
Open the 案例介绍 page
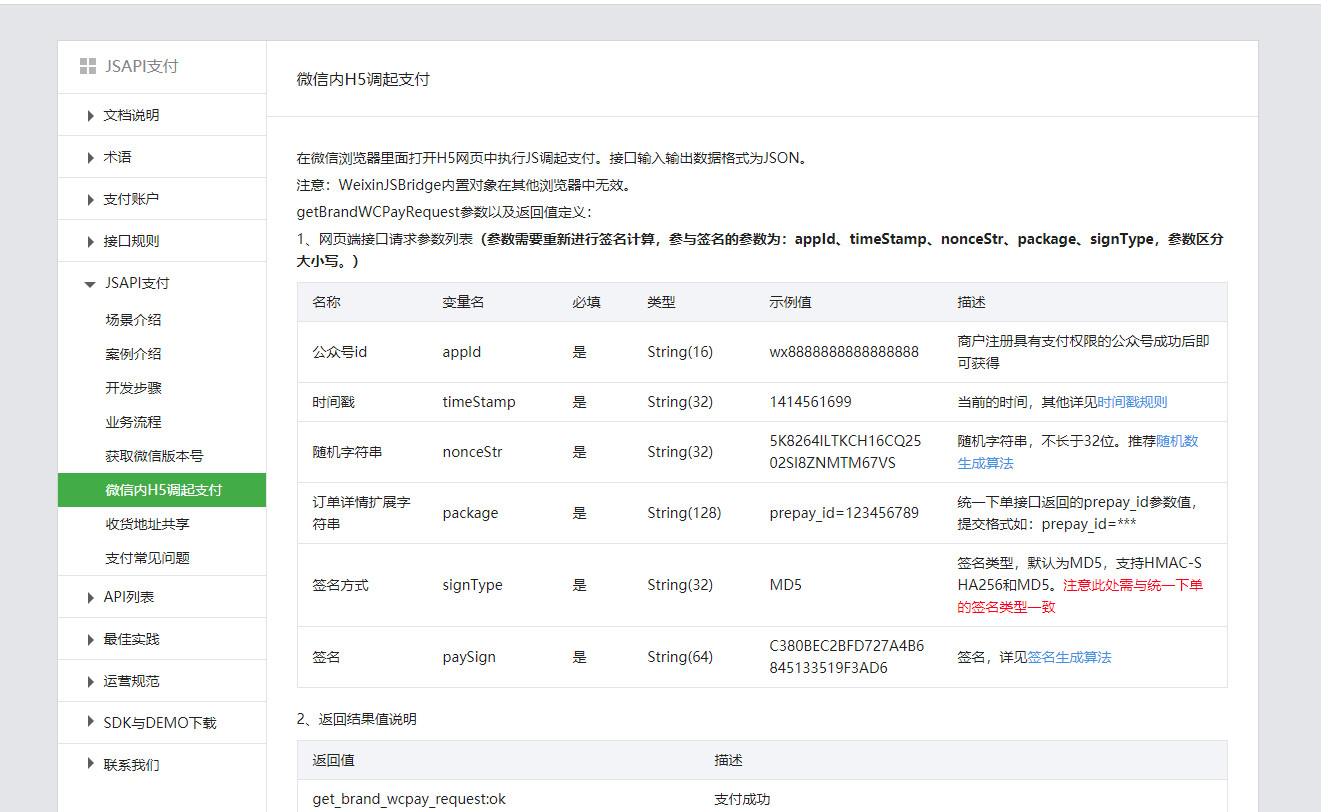pyautogui.click(x=133, y=355)
